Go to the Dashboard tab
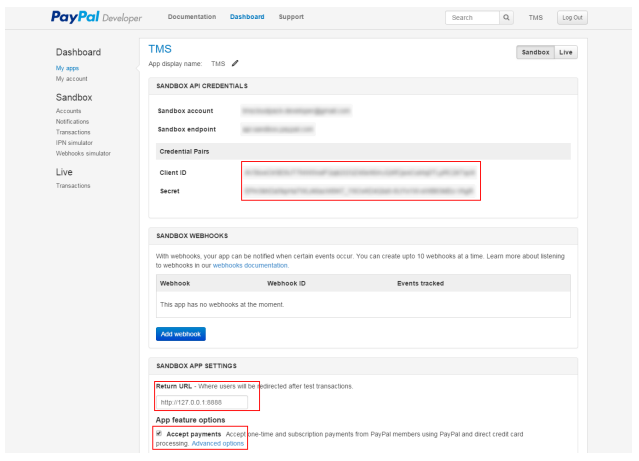 pyautogui.click(x=247, y=18)
